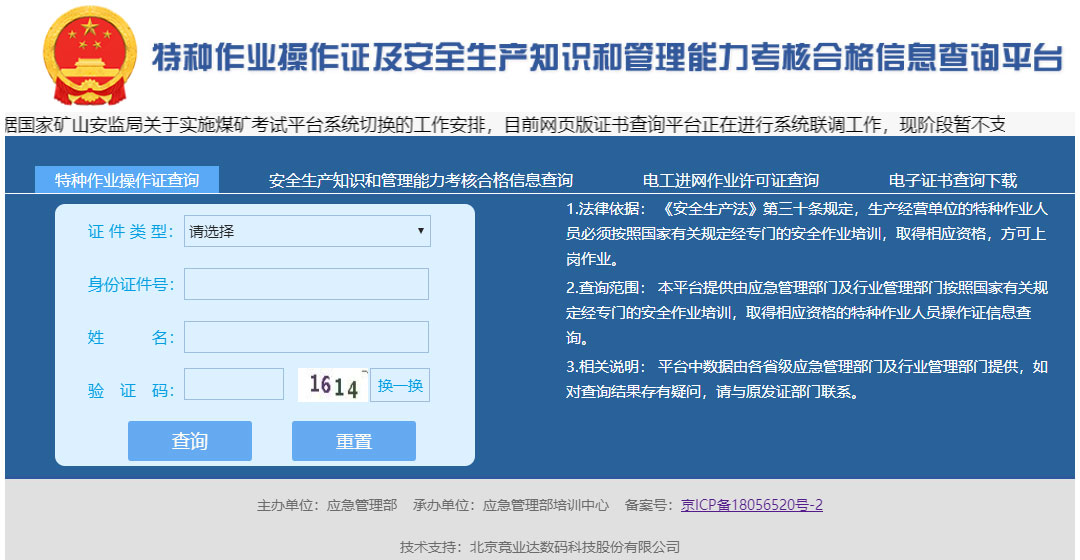Screen dimensions: 1080x560
Task: Switch to 特种作业操作证查询 tab
Action: 127,180
